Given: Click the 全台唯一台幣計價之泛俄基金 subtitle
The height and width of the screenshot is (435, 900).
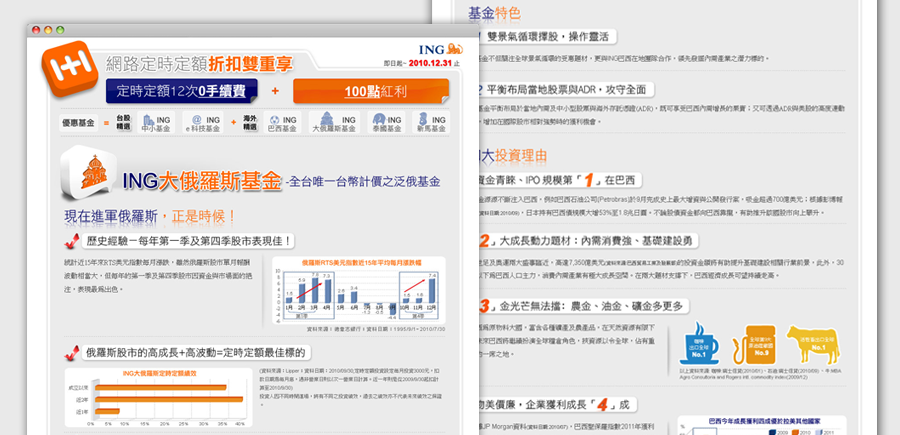Looking at the screenshot, I should [x=363, y=183].
